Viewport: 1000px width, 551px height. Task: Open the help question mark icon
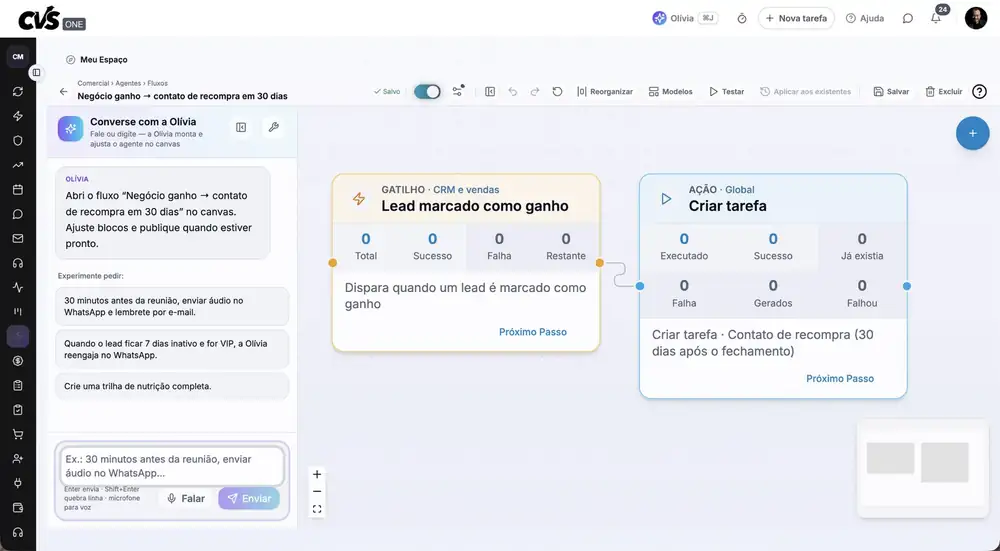[x=979, y=92]
